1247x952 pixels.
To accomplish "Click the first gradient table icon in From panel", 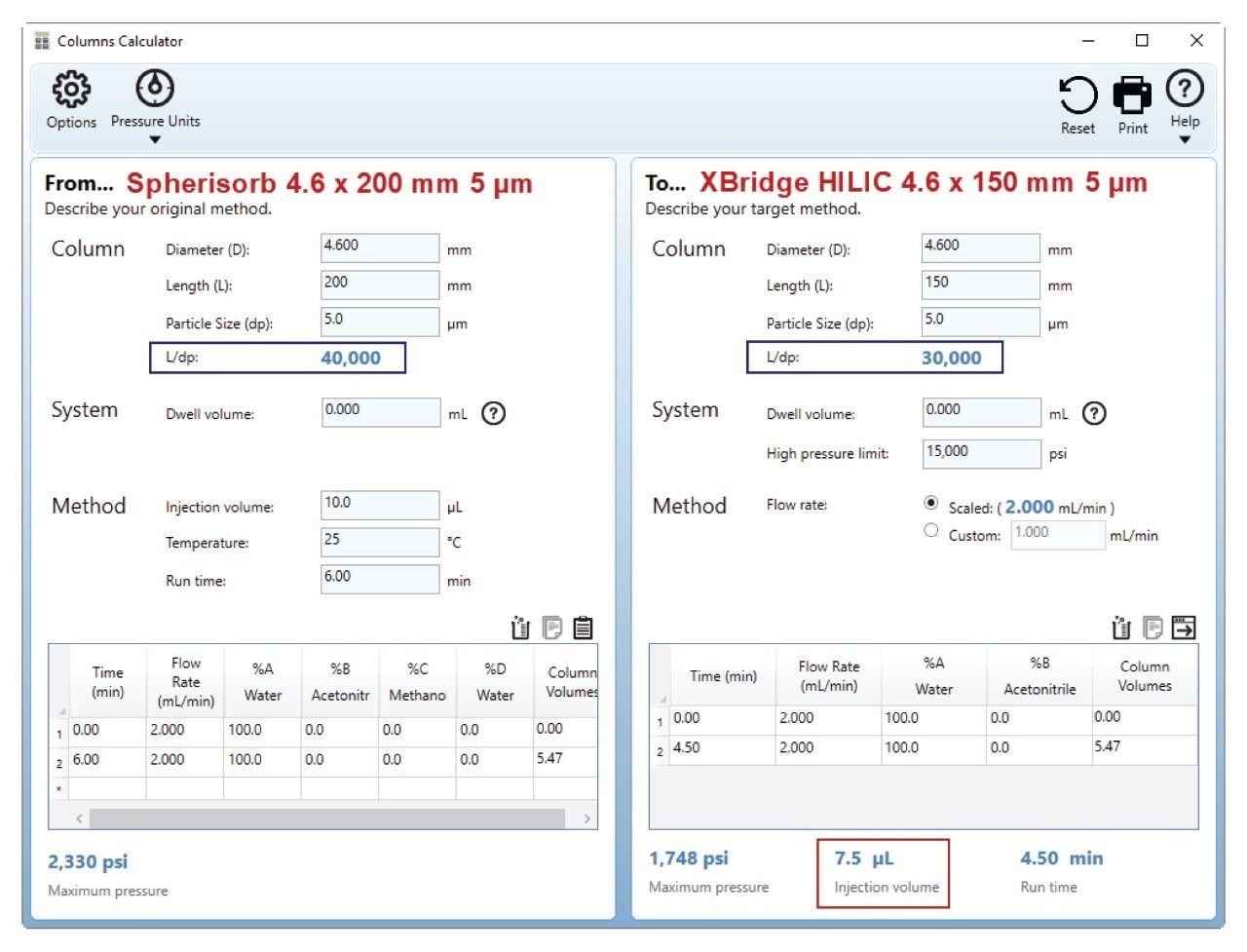I will coord(520,628).
